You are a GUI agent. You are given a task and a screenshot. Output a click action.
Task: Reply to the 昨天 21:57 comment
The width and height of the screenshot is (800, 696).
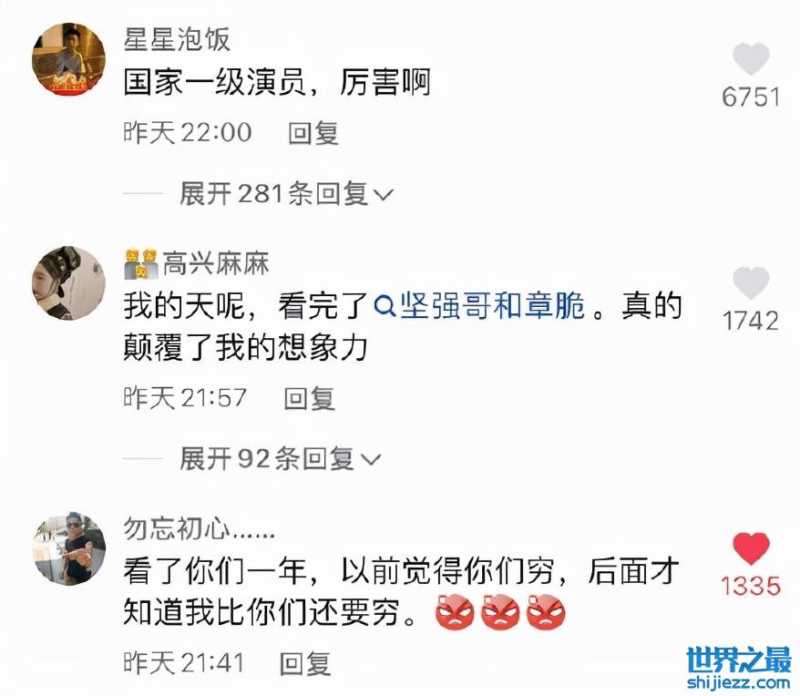click(x=309, y=398)
